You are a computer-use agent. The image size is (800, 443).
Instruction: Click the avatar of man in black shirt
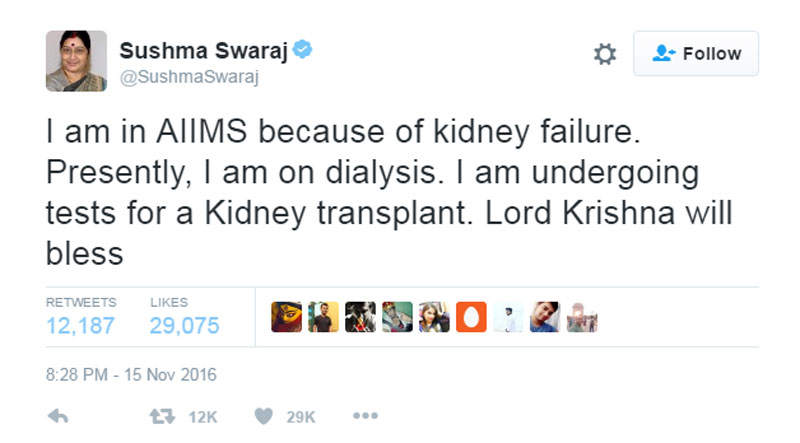[323, 317]
